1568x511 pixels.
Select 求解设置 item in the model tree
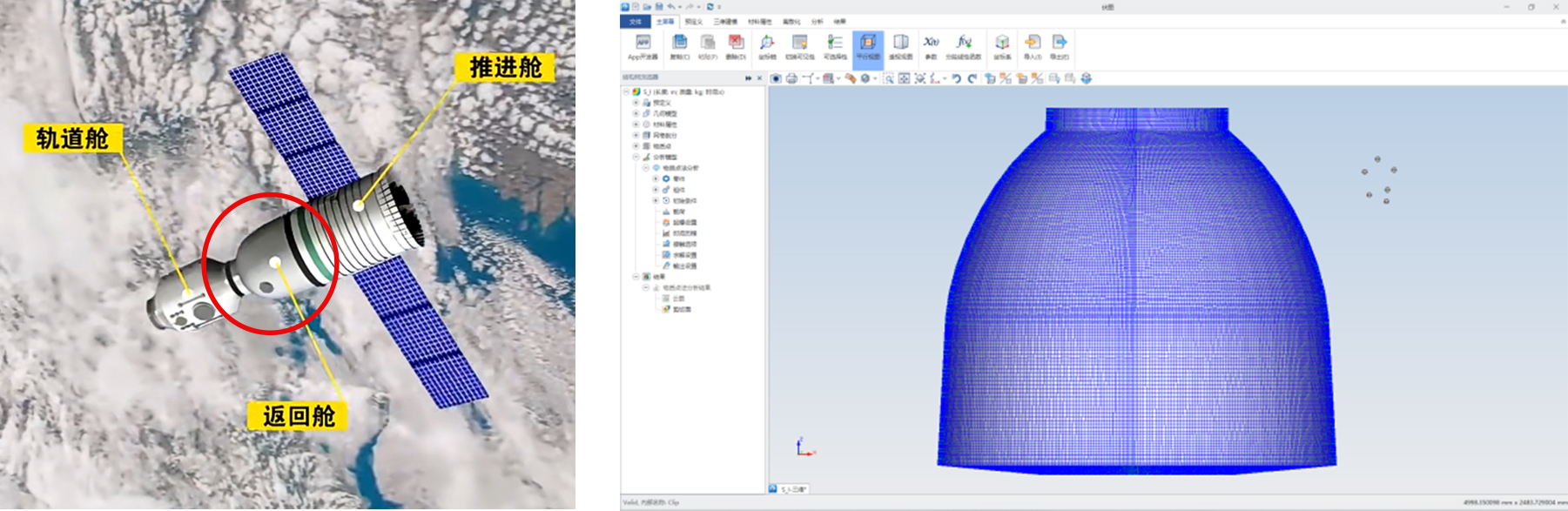tap(684, 255)
